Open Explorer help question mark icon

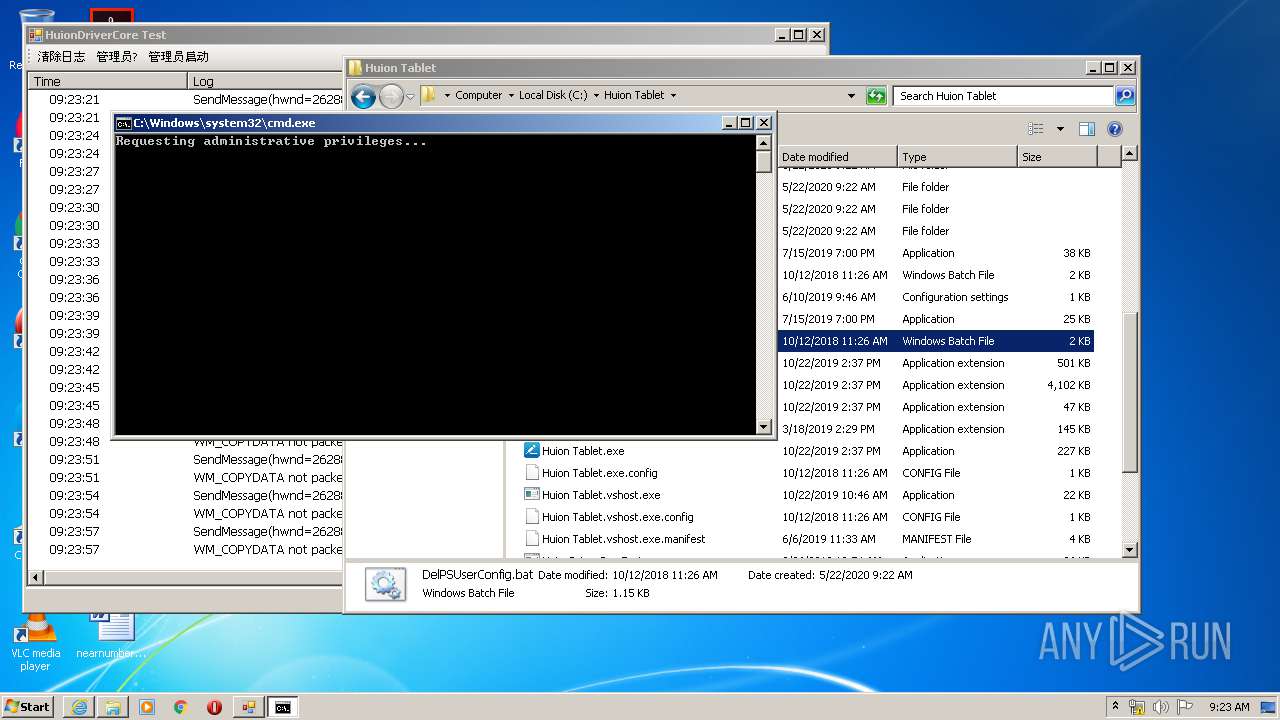click(x=1115, y=129)
